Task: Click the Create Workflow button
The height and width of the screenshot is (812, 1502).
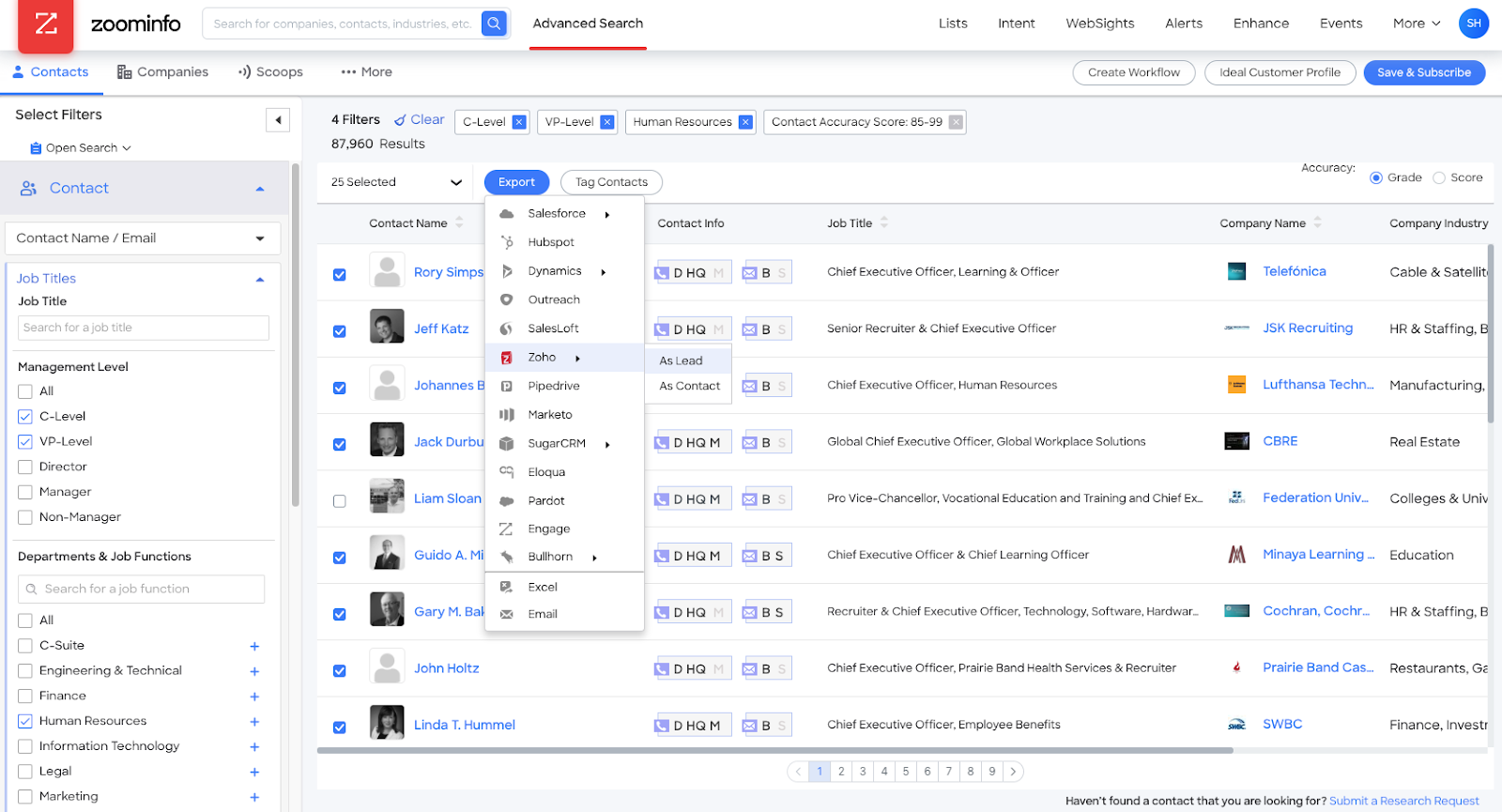Action: click(x=1134, y=72)
